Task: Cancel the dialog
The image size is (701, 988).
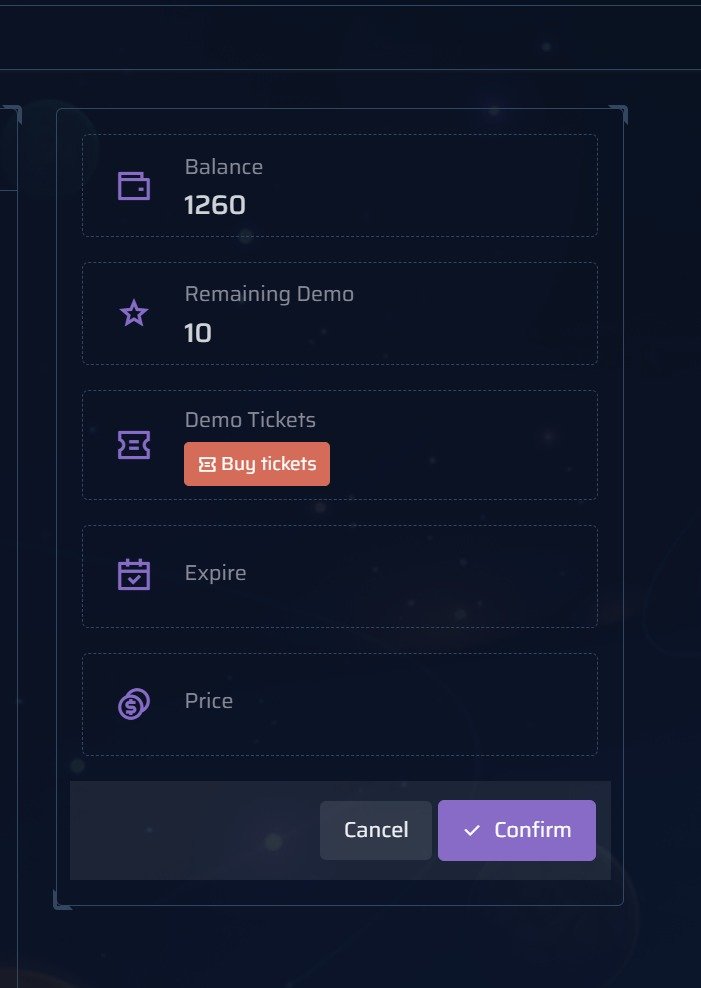Action: (376, 830)
